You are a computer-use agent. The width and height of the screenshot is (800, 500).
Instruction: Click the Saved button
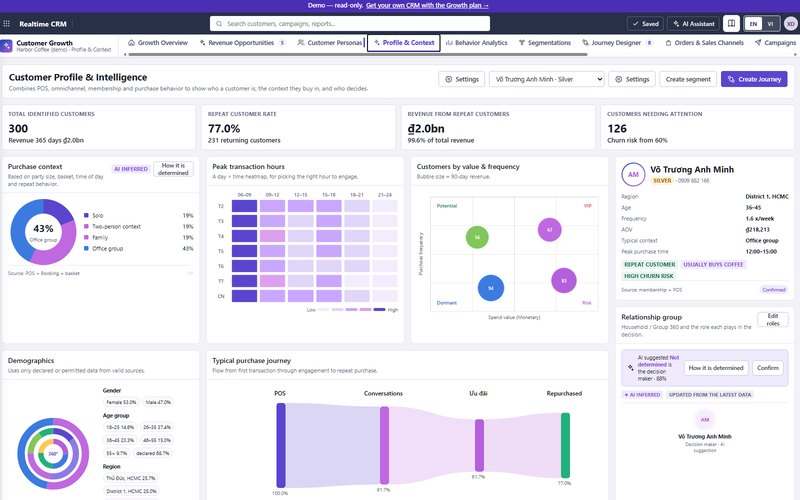tap(645, 24)
